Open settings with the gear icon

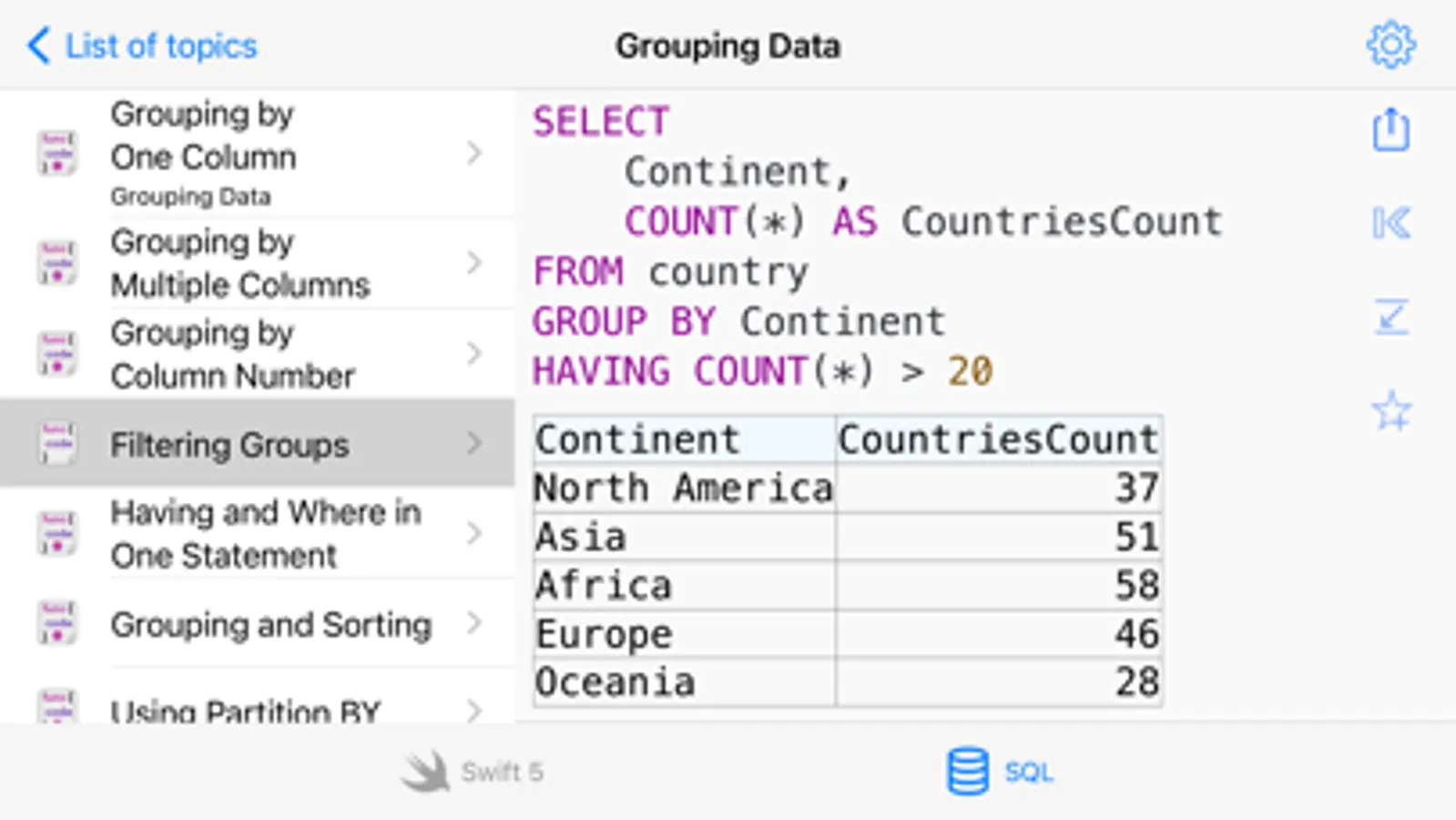(x=1390, y=45)
